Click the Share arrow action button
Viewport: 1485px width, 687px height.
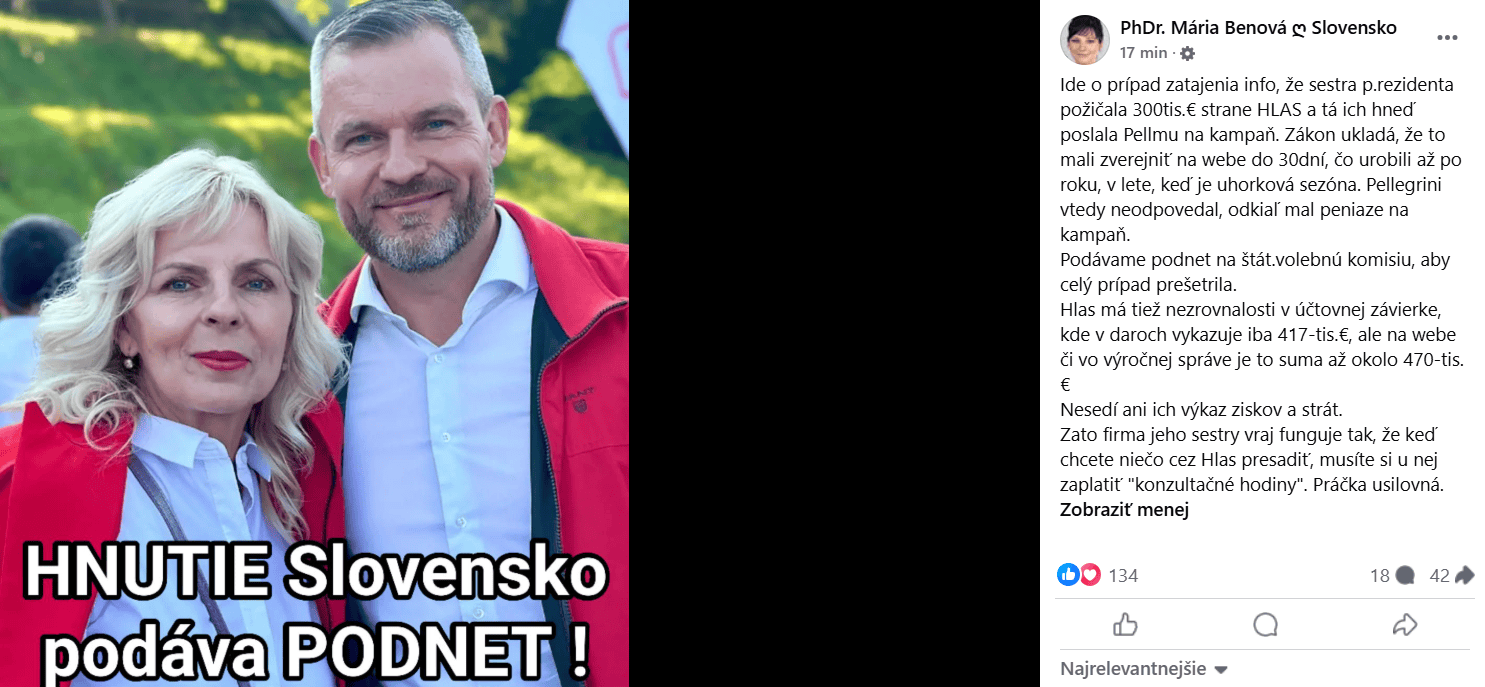coord(1405,625)
